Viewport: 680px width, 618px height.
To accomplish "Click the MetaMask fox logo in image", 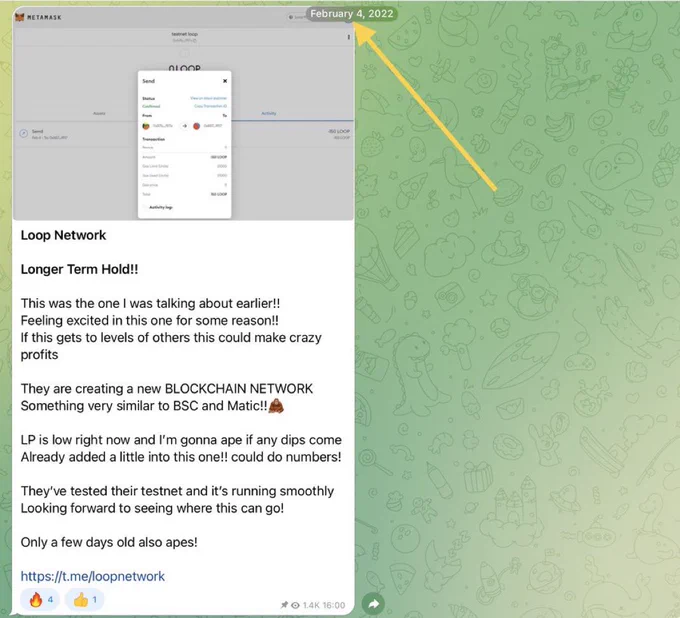I will click(20, 17).
